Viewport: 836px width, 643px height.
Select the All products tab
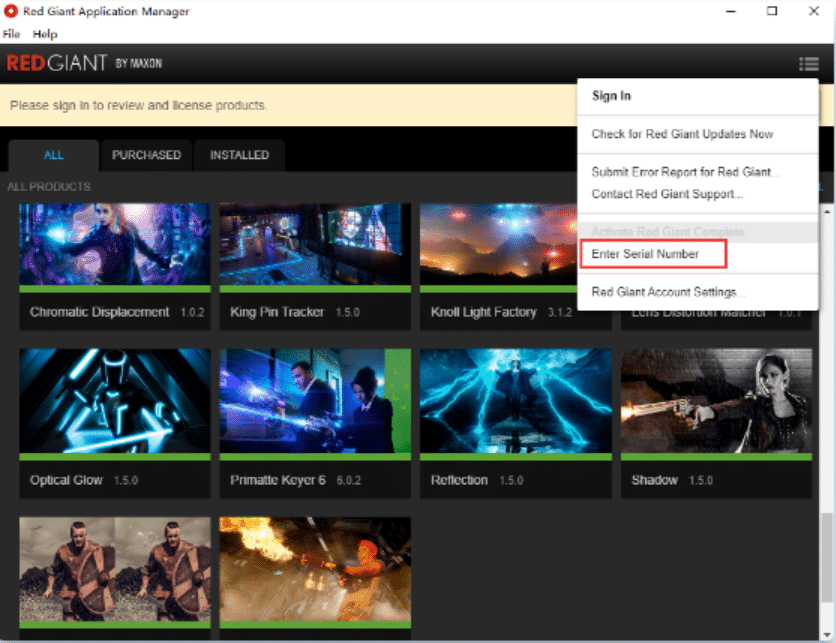tap(53, 155)
